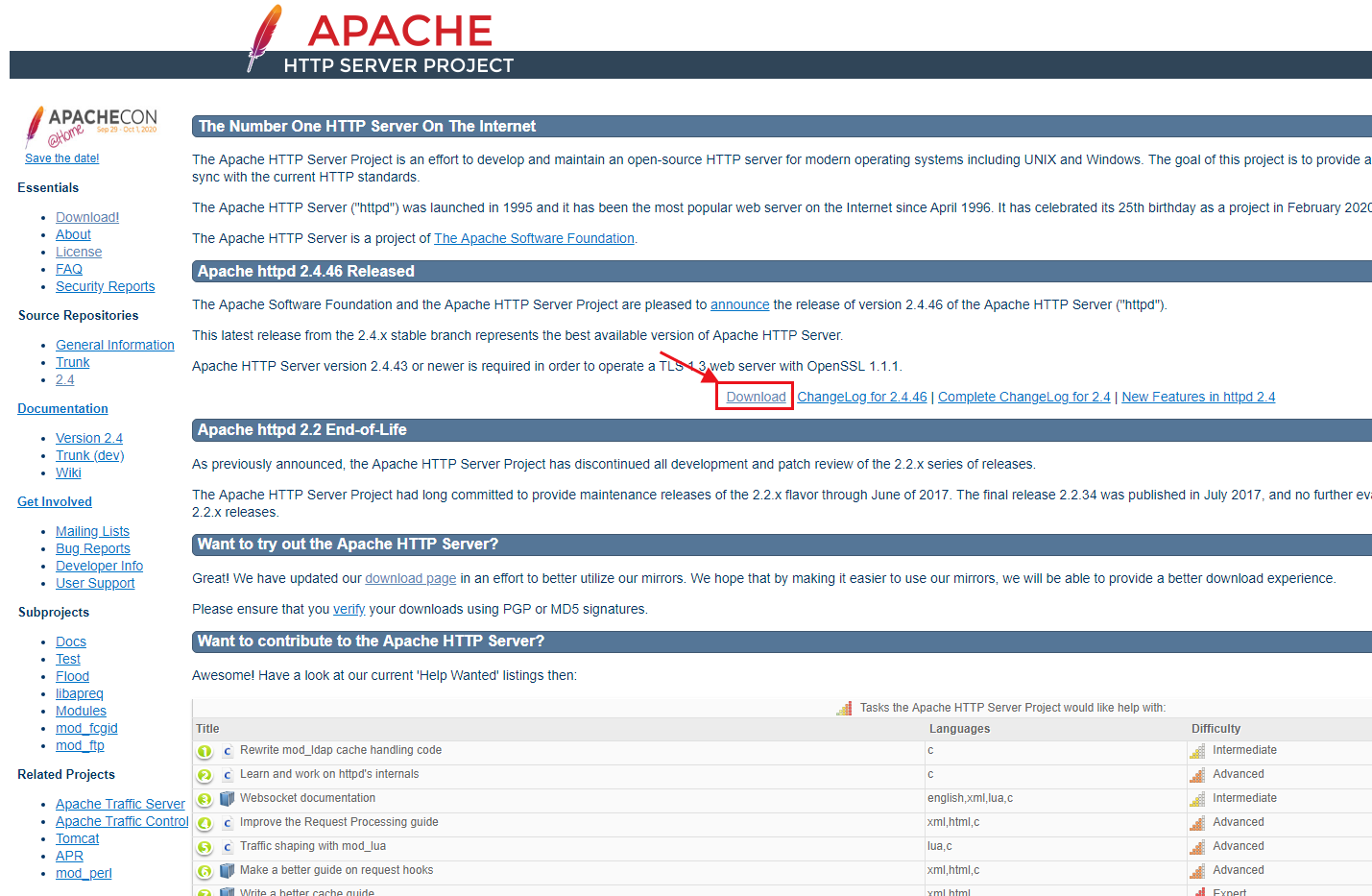Open the Tomcat related project link
Image resolution: width=1372 pixels, height=896 pixels.
coord(77,838)
